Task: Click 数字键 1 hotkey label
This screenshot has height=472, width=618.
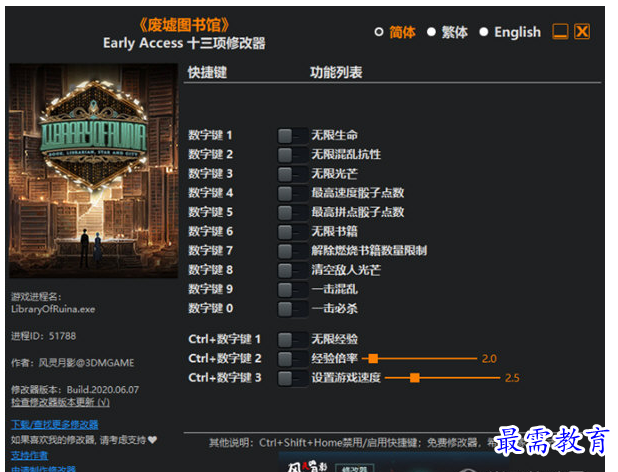Action: [210, 136]
